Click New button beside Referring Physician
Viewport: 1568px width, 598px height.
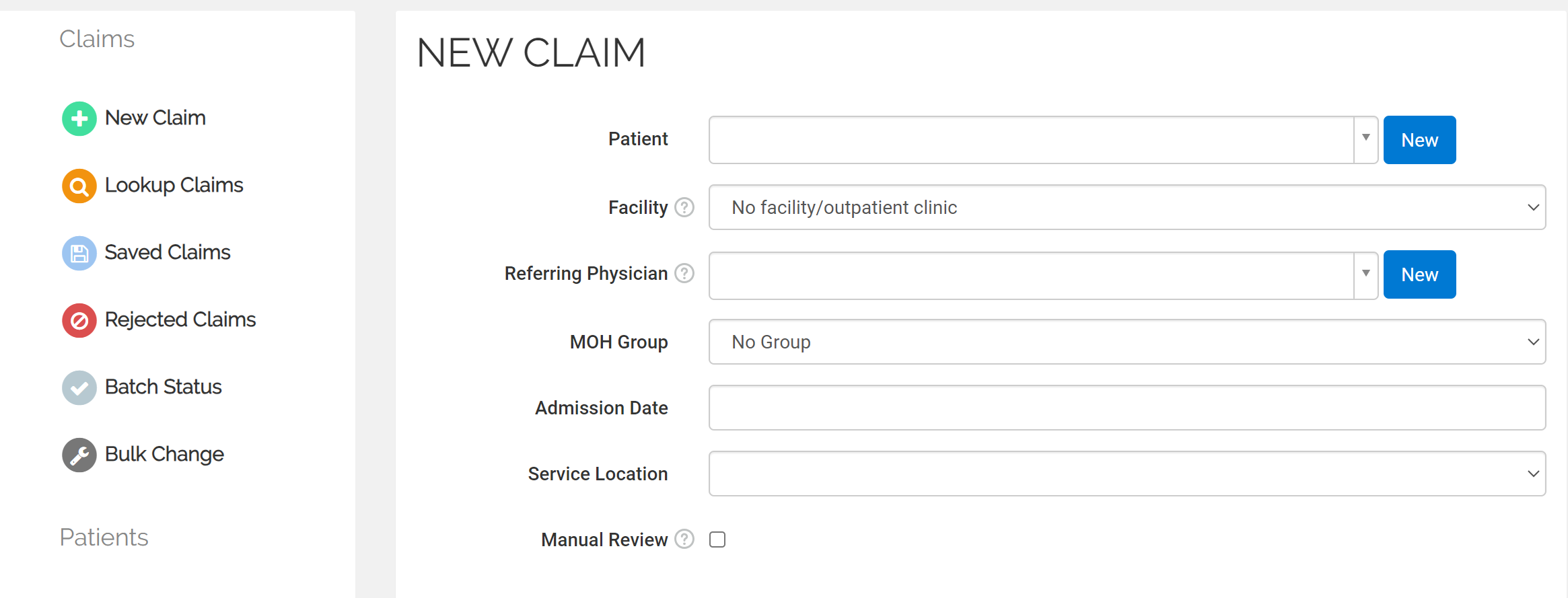coord(1419,274)
